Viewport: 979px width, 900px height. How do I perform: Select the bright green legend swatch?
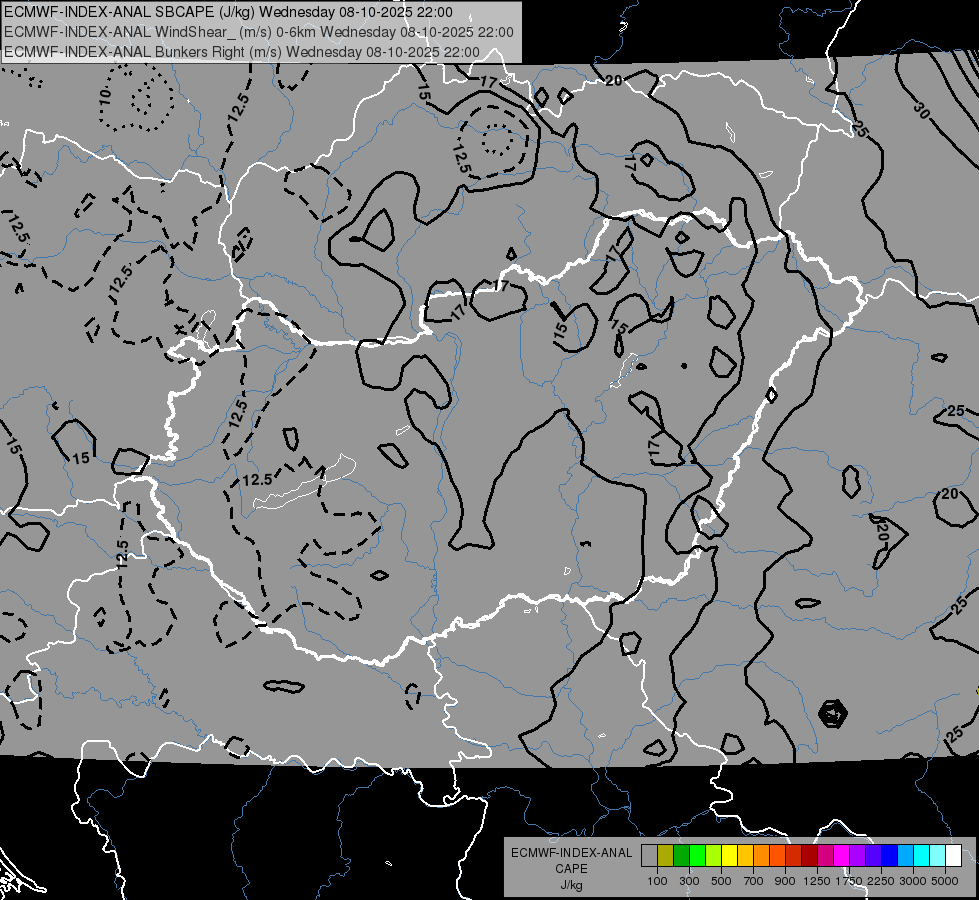[697, 855]
